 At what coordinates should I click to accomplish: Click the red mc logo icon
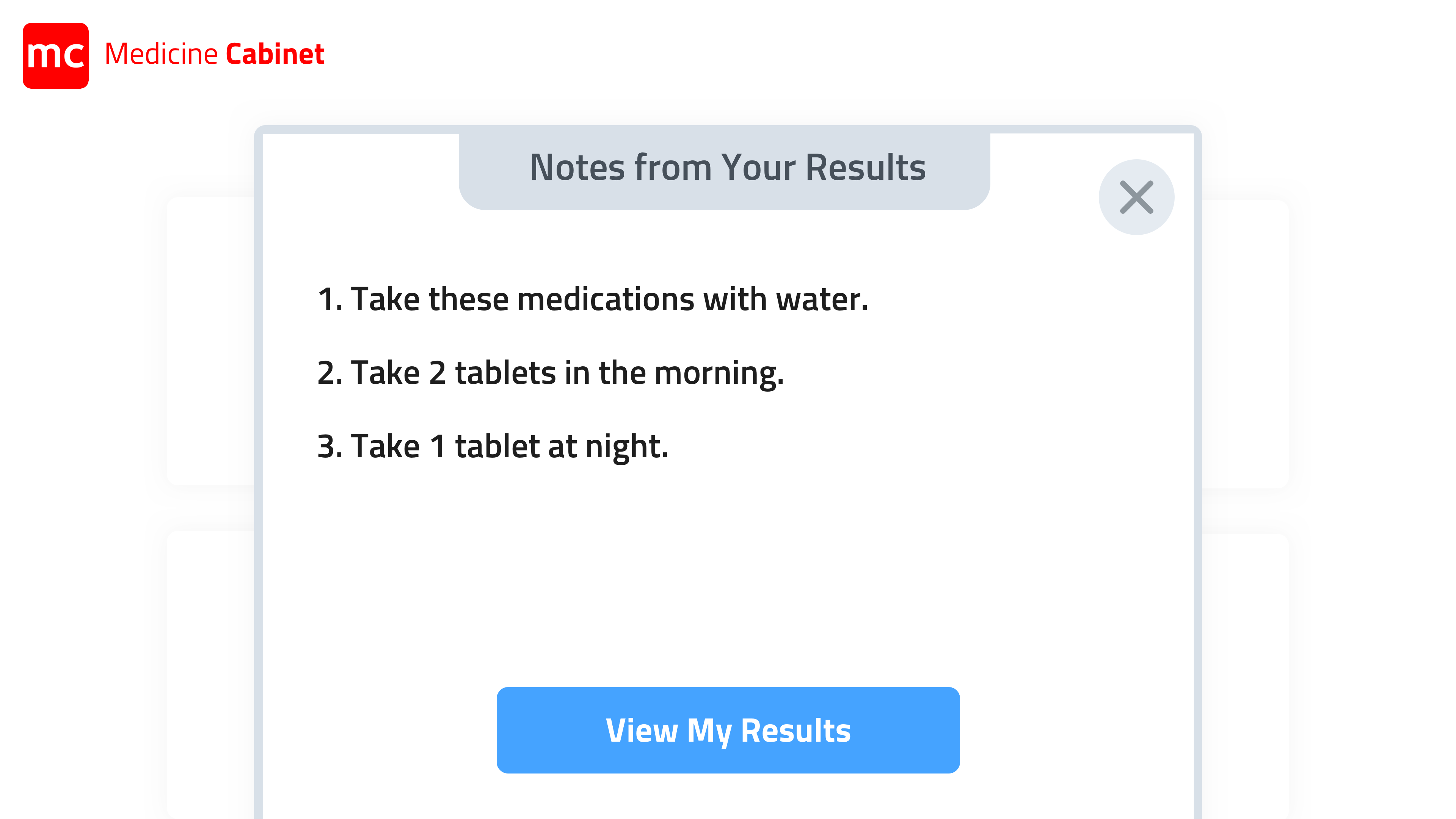(55, 55)
